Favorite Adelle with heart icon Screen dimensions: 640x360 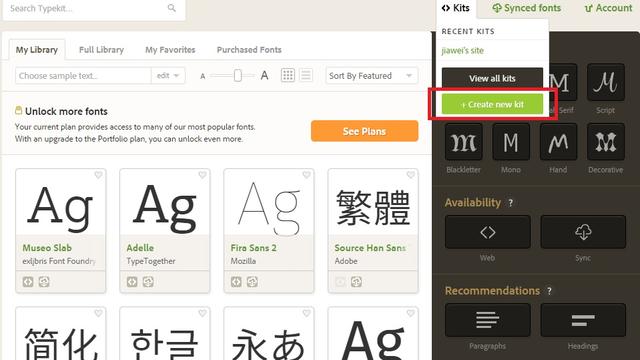tap(202, 175)
